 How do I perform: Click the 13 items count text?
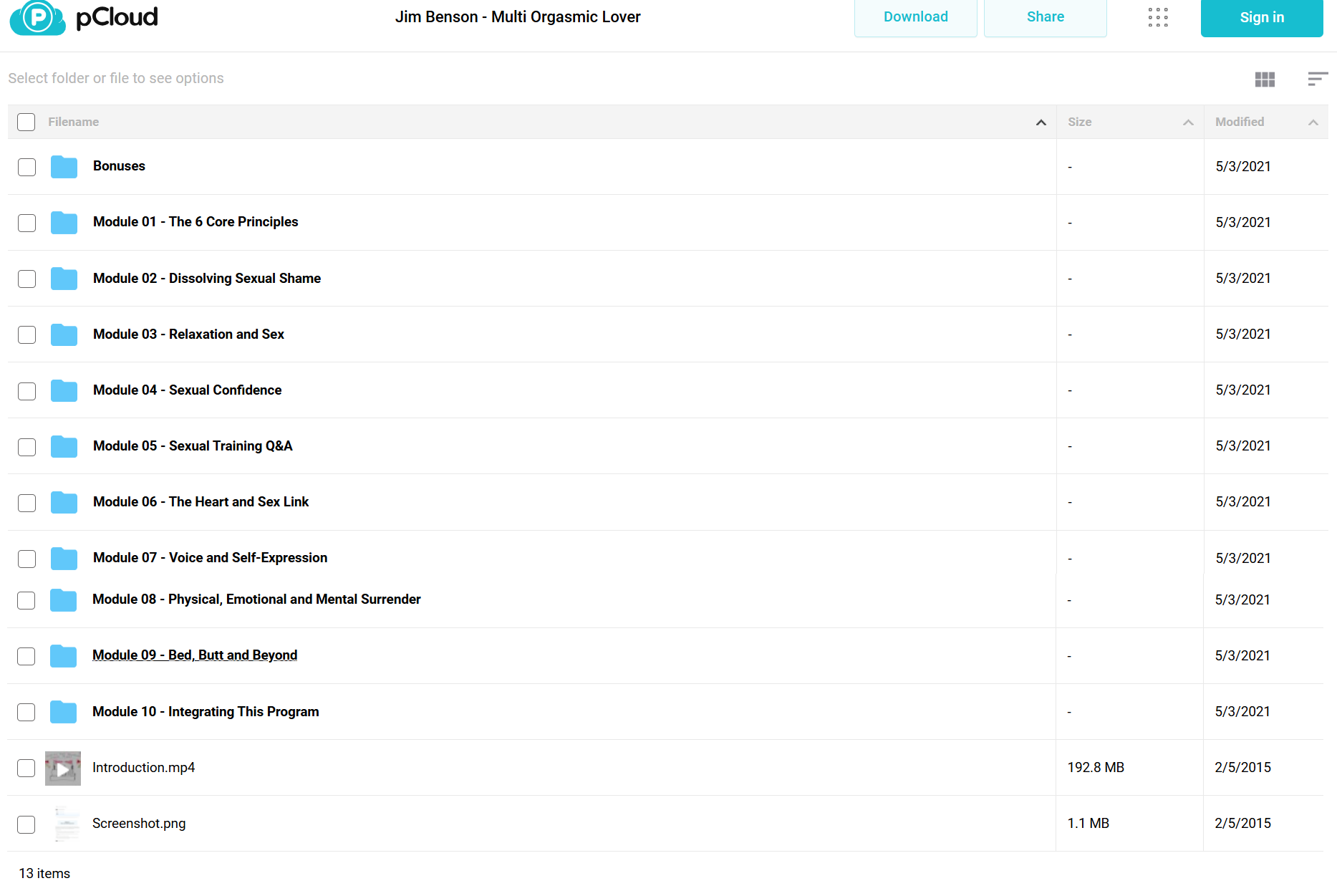coord(44,874)
